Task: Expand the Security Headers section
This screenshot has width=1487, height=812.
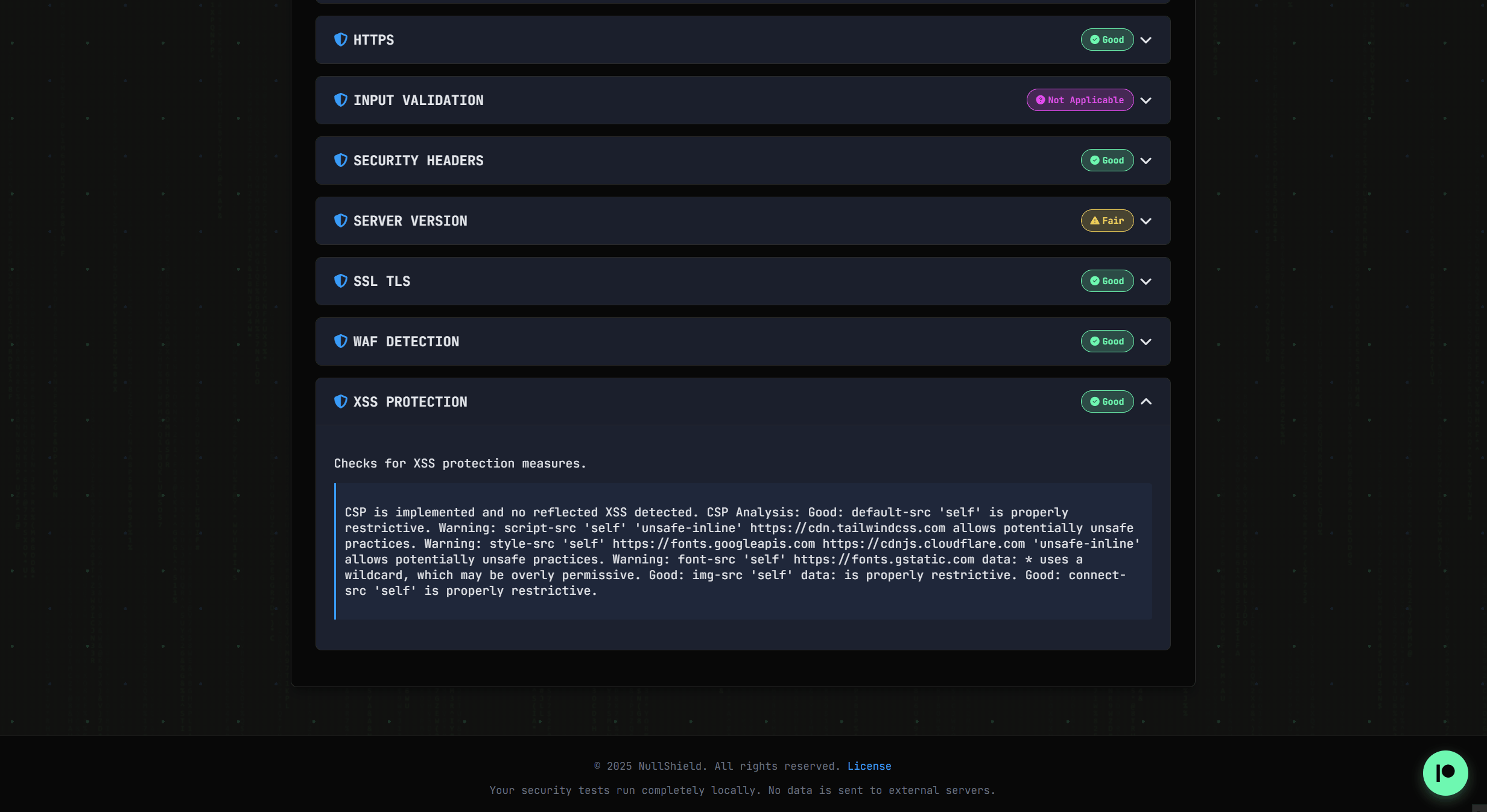Action: pos(1145,160)
